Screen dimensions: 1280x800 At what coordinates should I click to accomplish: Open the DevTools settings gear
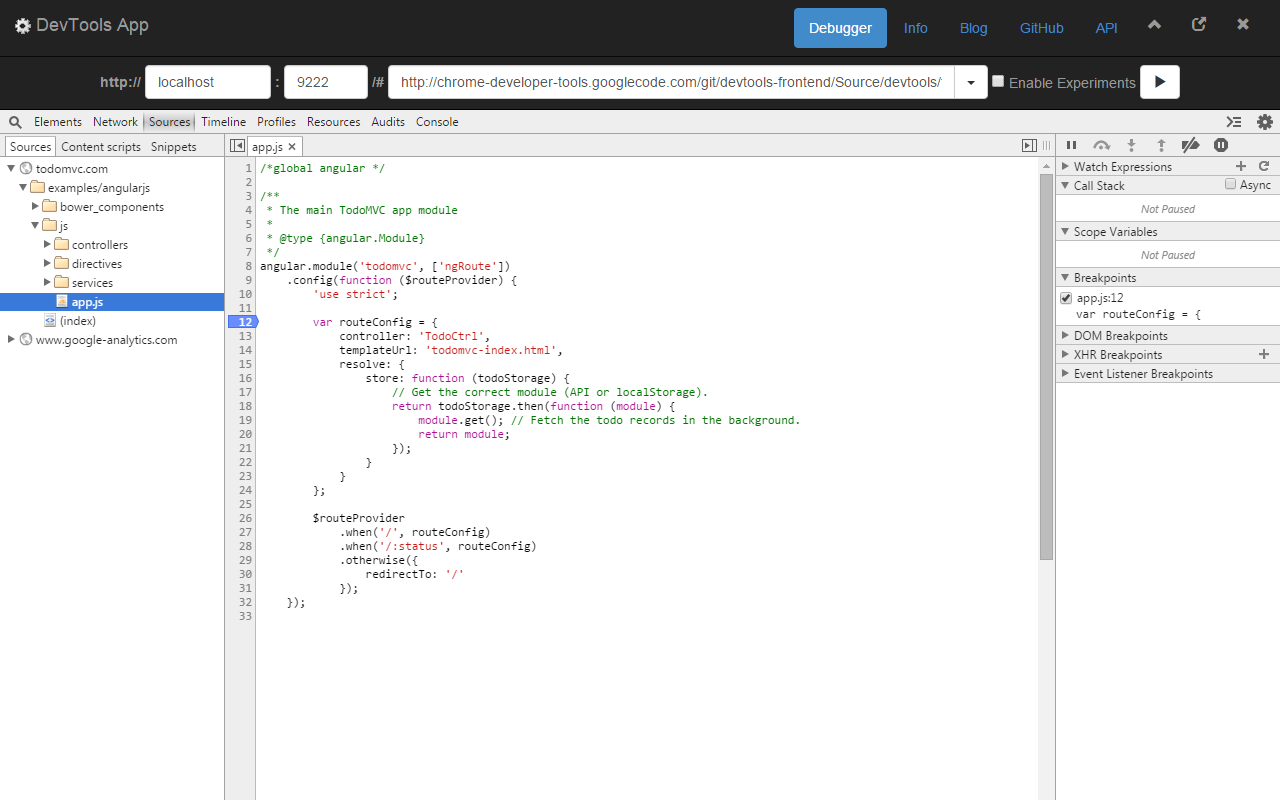tap(1264, 122)
